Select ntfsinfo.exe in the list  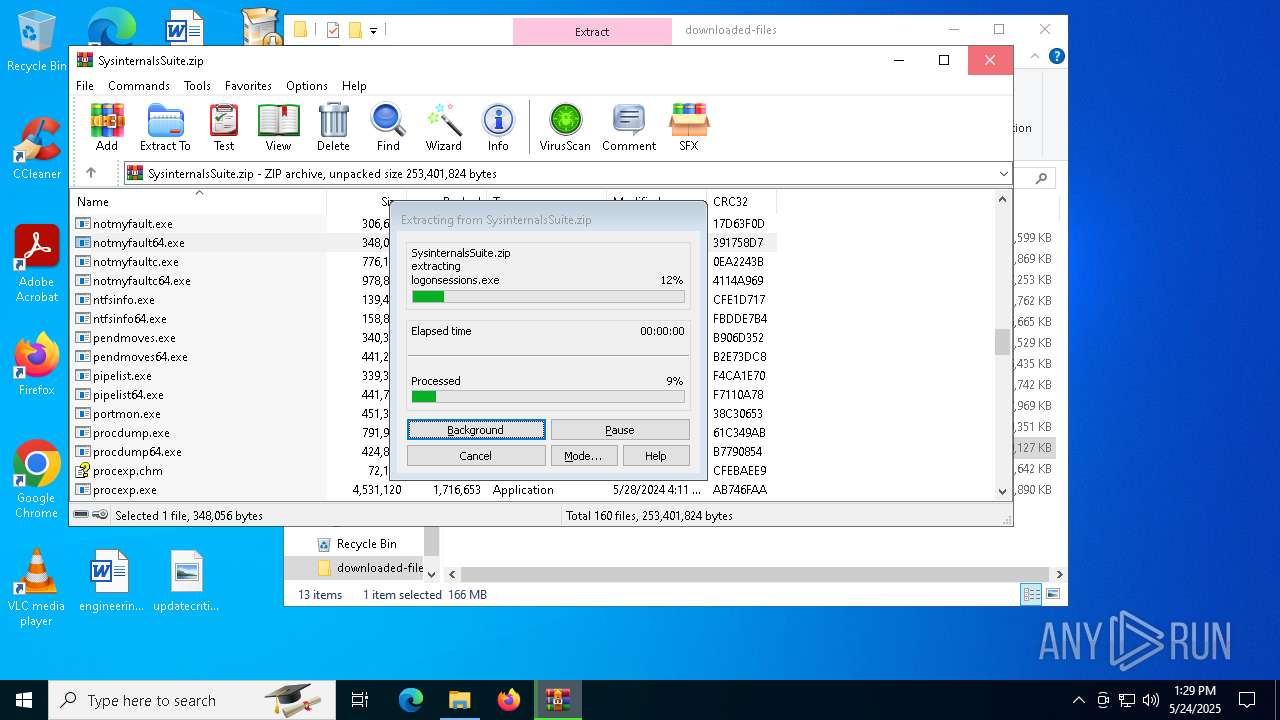[x=123, y=300]
